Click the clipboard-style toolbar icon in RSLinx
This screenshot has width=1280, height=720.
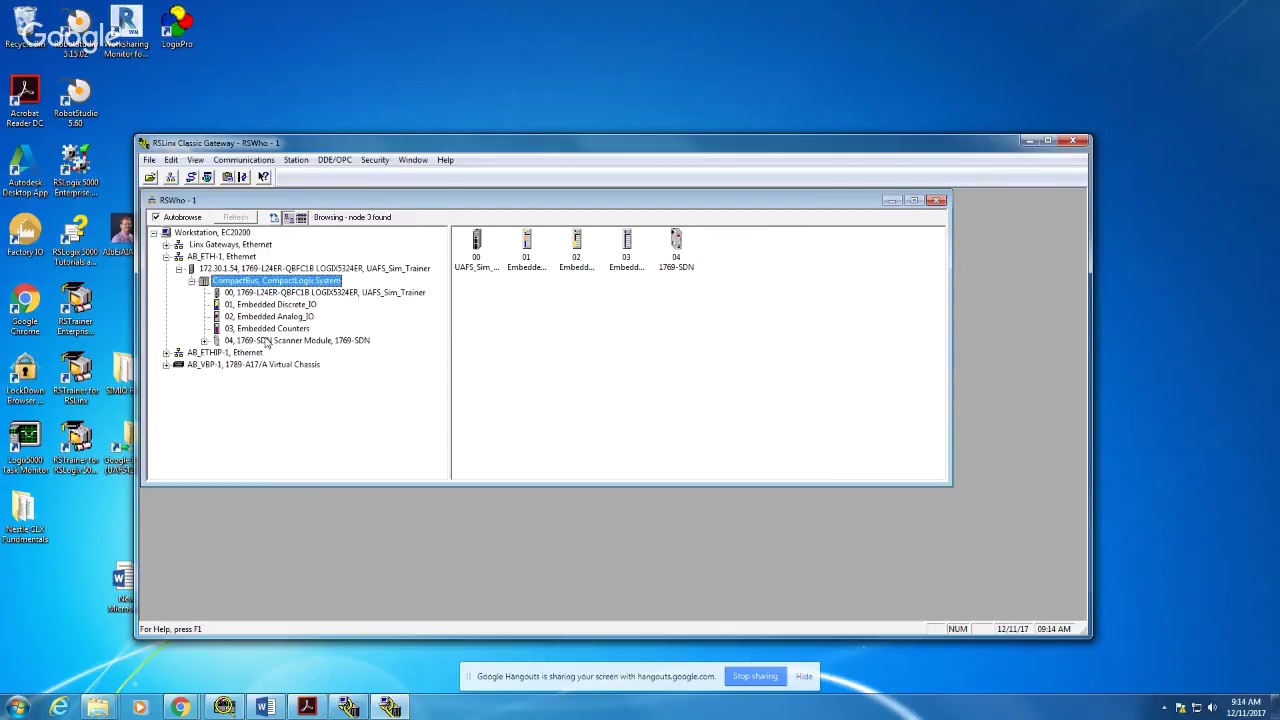(227, 177)
